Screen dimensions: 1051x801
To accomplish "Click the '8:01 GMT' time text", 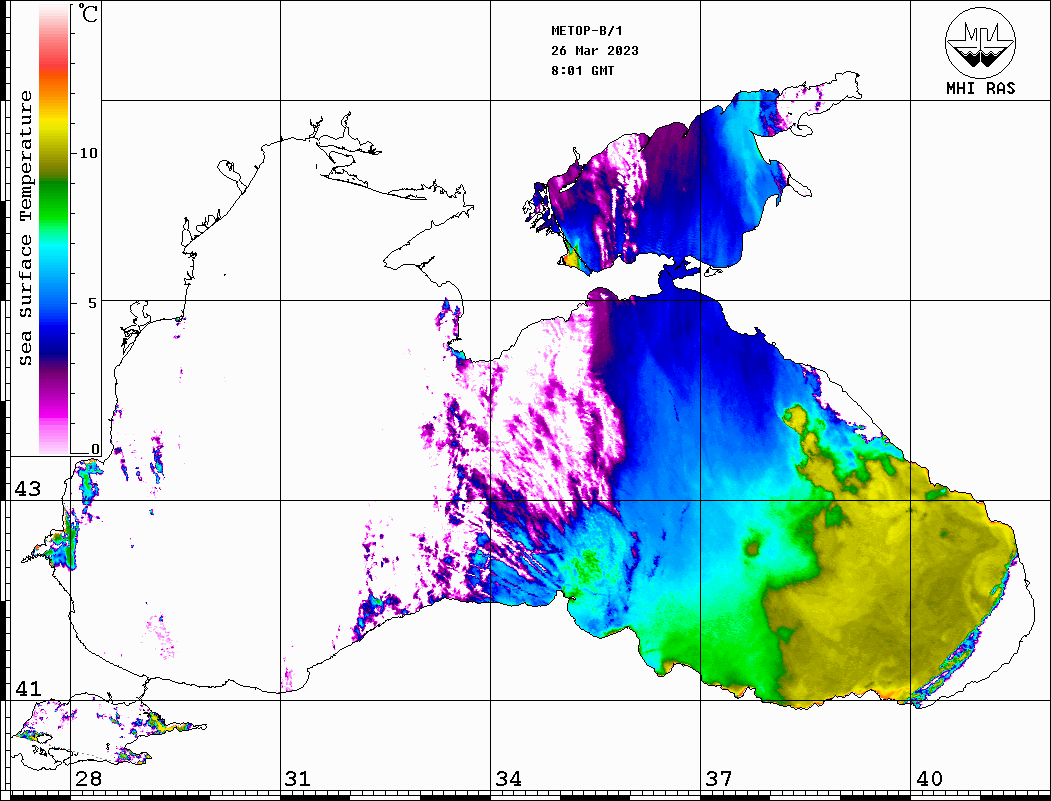I will (x=582, y=70).
